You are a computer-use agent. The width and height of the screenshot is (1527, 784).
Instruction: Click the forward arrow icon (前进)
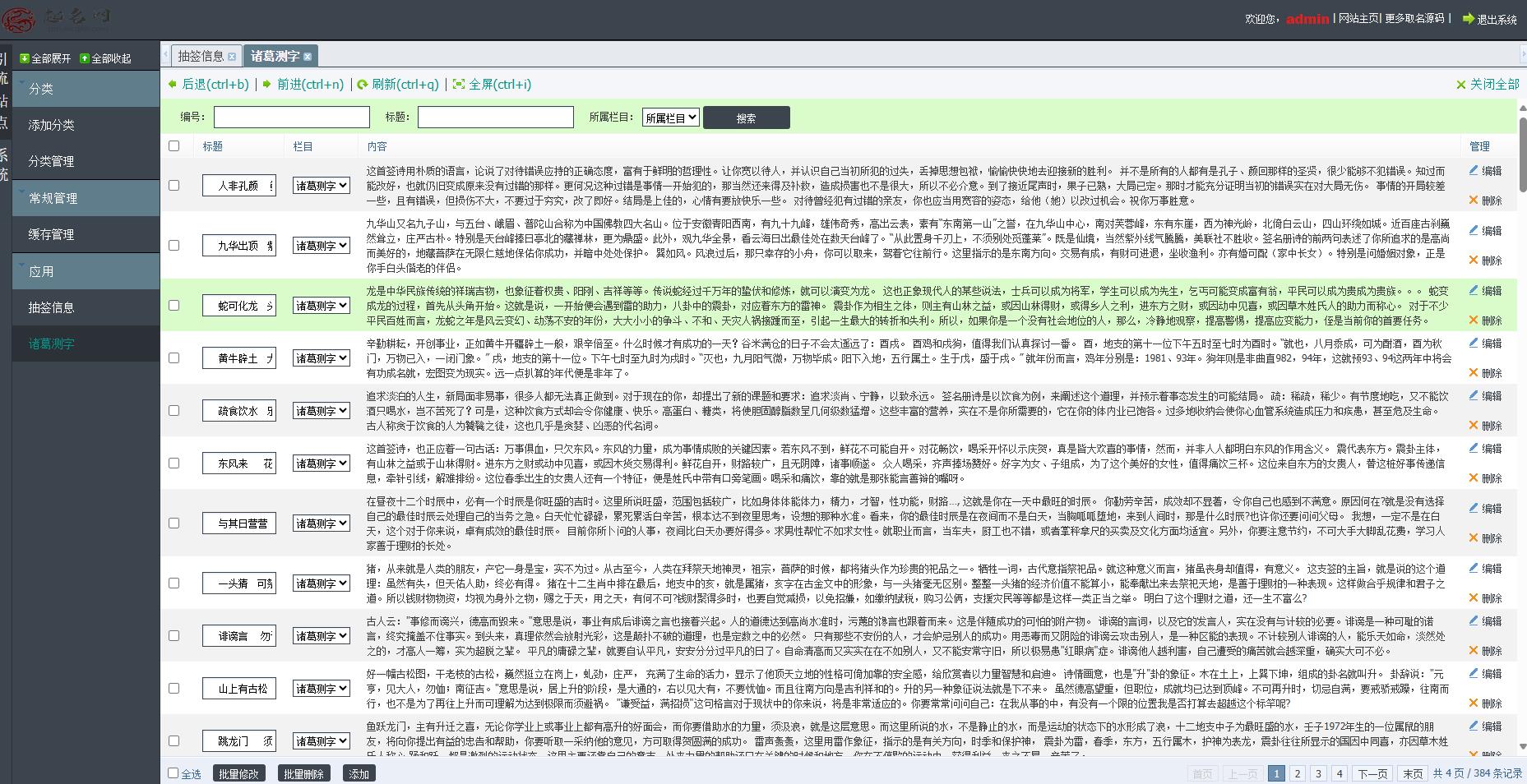point(267,85)
